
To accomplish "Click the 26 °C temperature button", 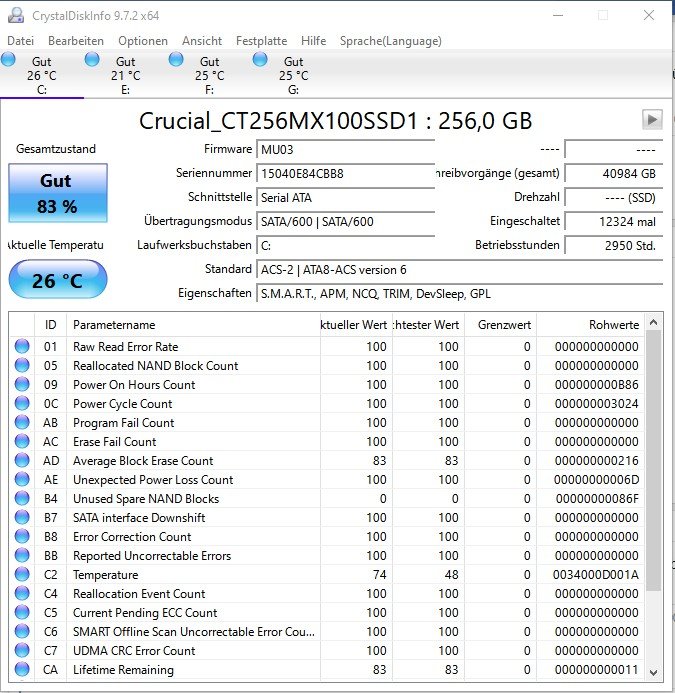I will [x=57, y=279].
